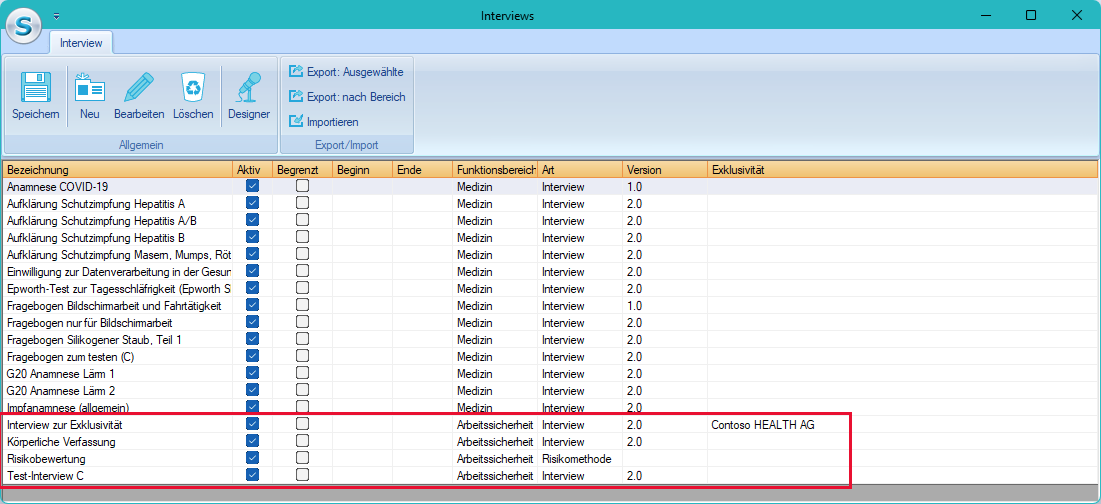Viewport: 1101px width, 504px height.
Task: Select the Impfanamnese (allgemein) row
Action: coord(550,407)
